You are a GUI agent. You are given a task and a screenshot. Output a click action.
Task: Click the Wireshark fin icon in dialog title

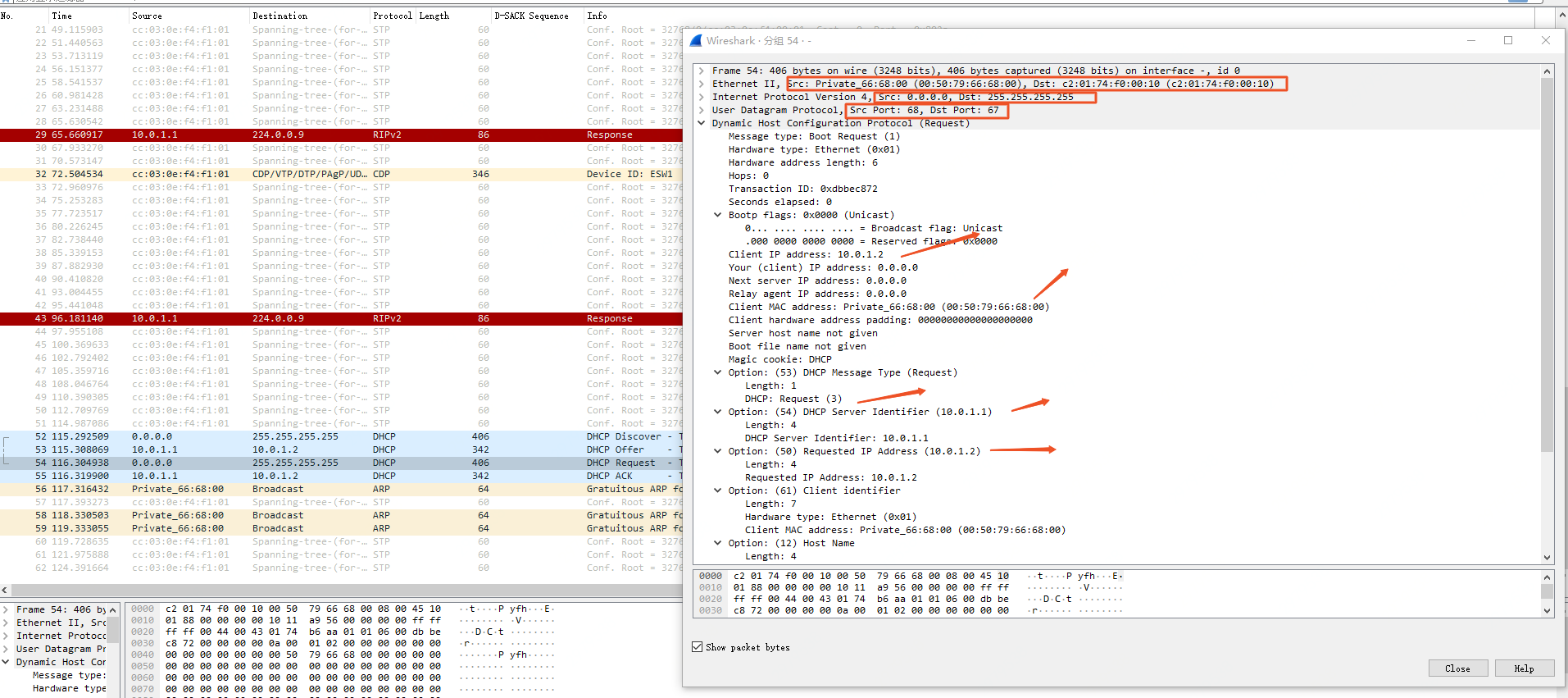click(x=696, y=40)
